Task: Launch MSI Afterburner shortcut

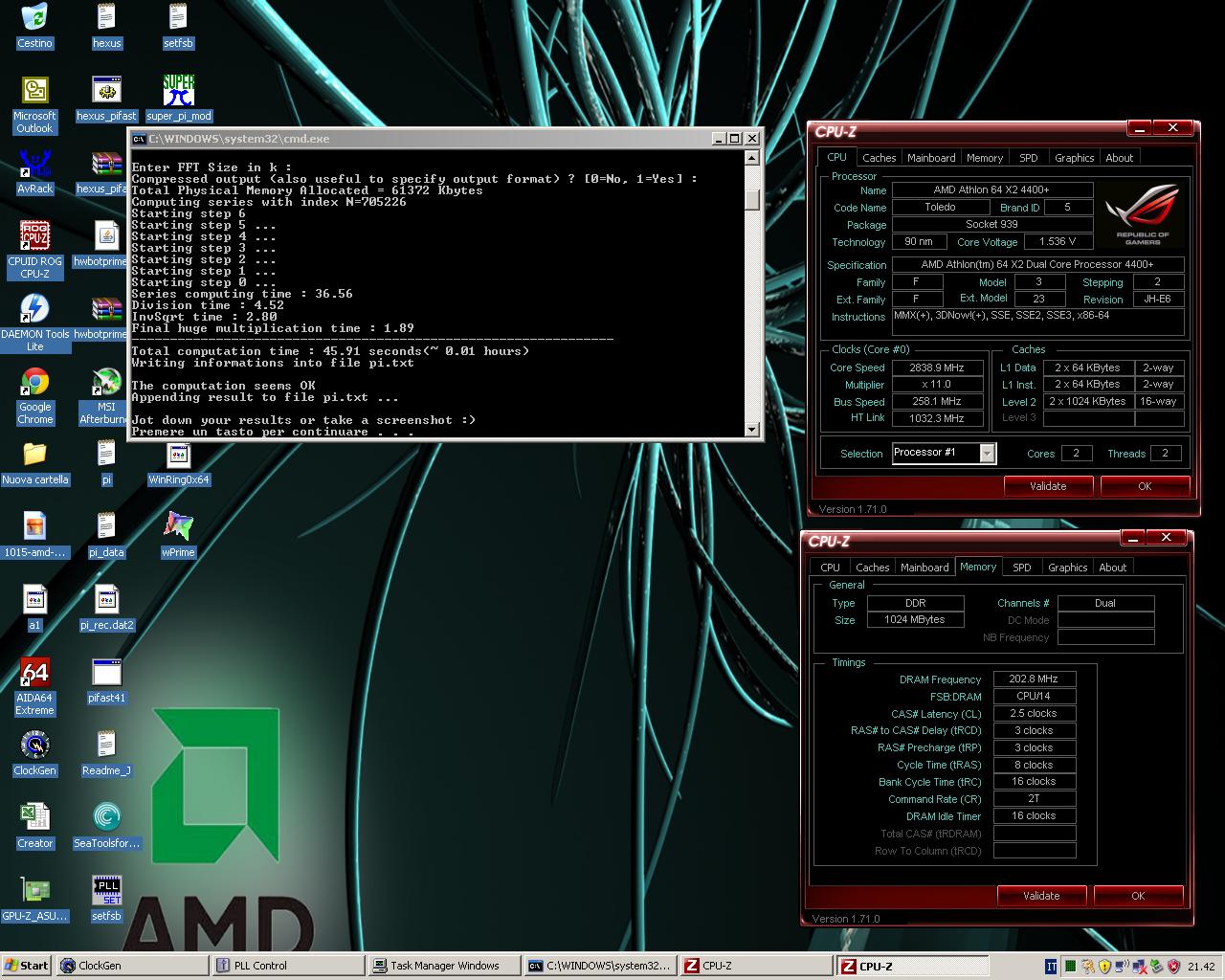Action: pyautogui.click(x=106, y=395)
